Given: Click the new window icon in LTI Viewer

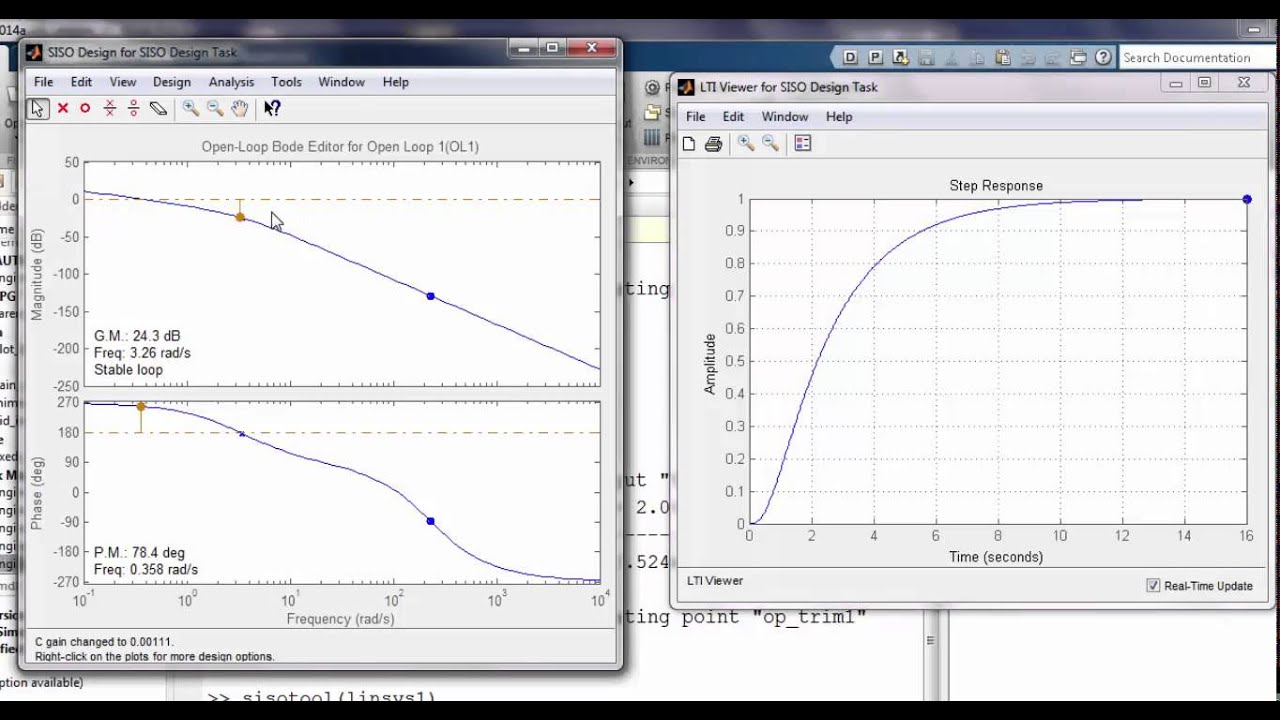Looking at the screenshot, I should (689, 144).
